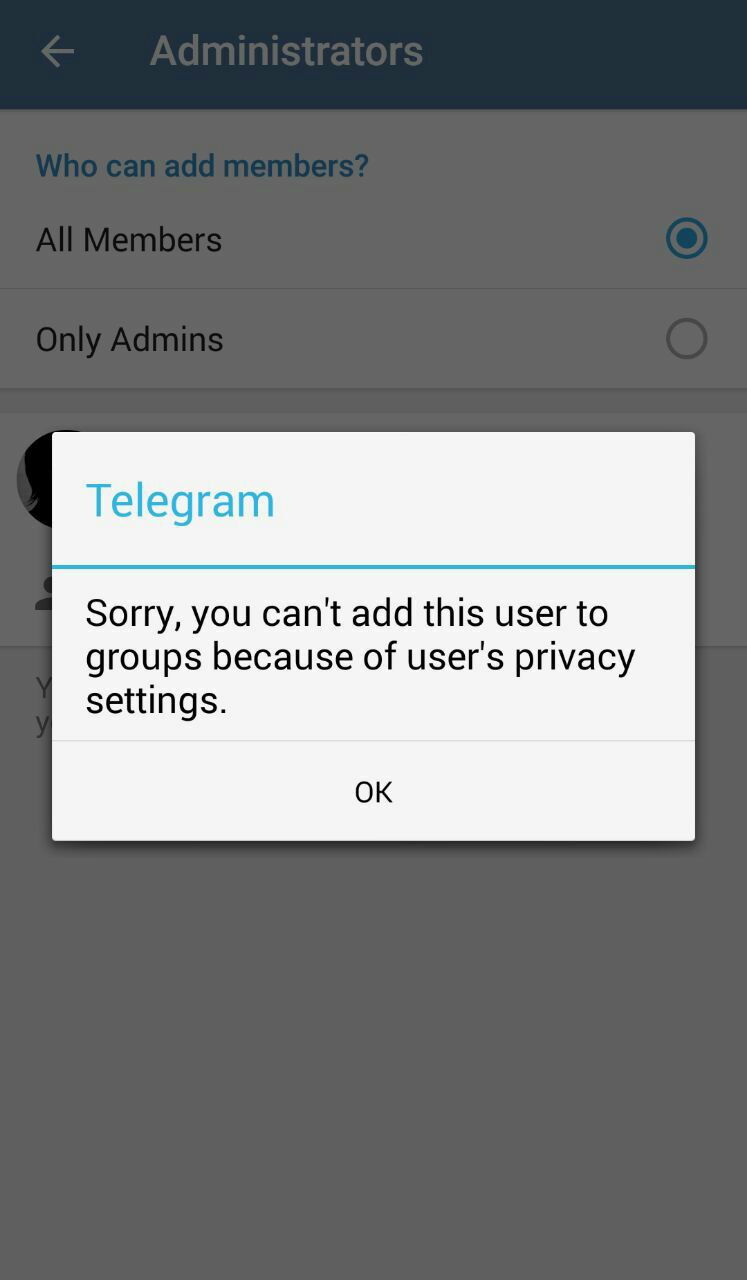Click the blue divider under the Telegram title
Screen dimensions: 747x1280
coord(373,567)
